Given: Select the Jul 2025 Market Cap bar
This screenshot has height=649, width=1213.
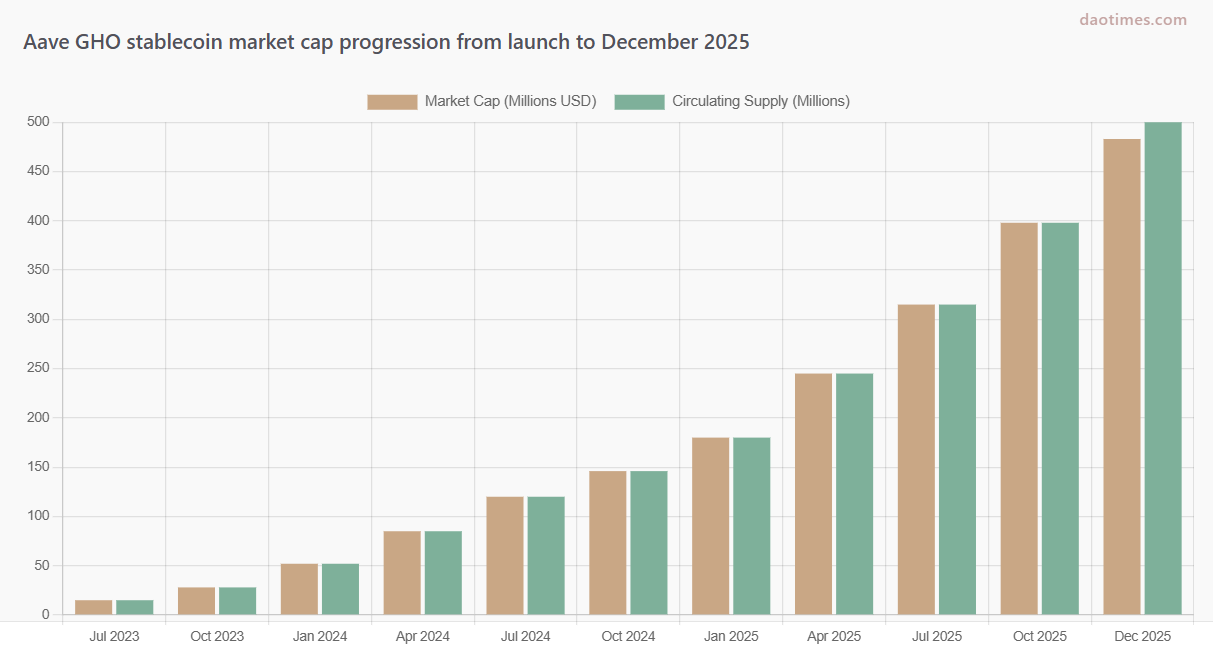Looking at the screenshot, I should coord(916,459).
